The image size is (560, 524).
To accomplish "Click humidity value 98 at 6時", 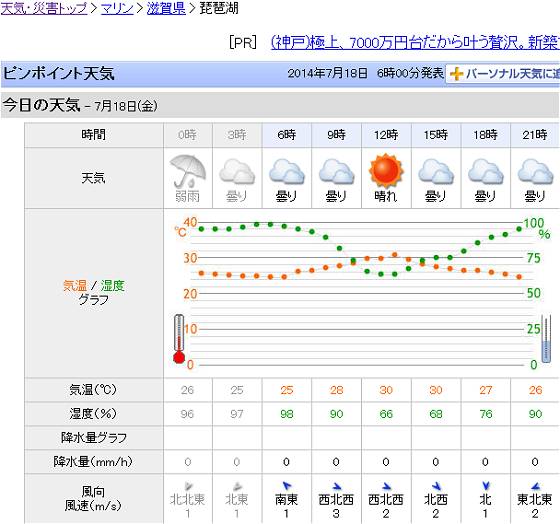I will tap(287, 414).
